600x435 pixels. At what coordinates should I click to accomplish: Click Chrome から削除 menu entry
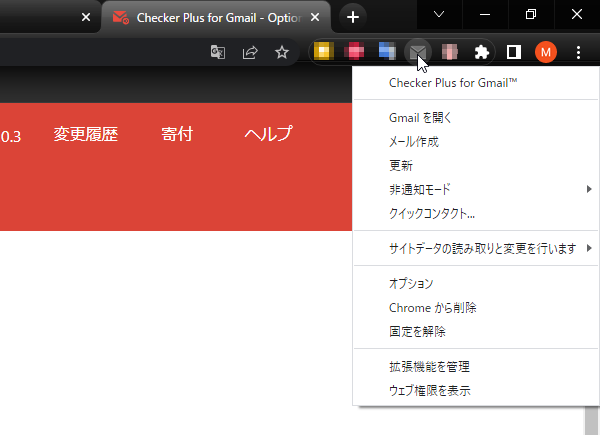click(432, 308)
